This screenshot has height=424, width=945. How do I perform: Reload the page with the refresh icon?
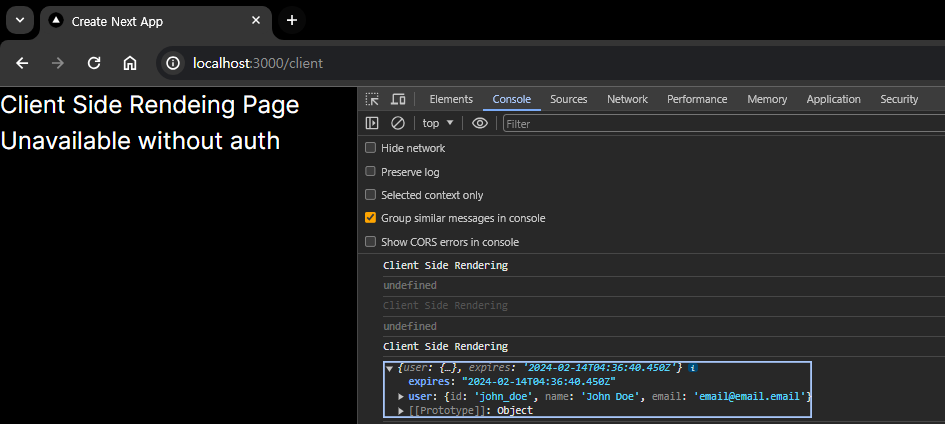click(x=93, y=63)
